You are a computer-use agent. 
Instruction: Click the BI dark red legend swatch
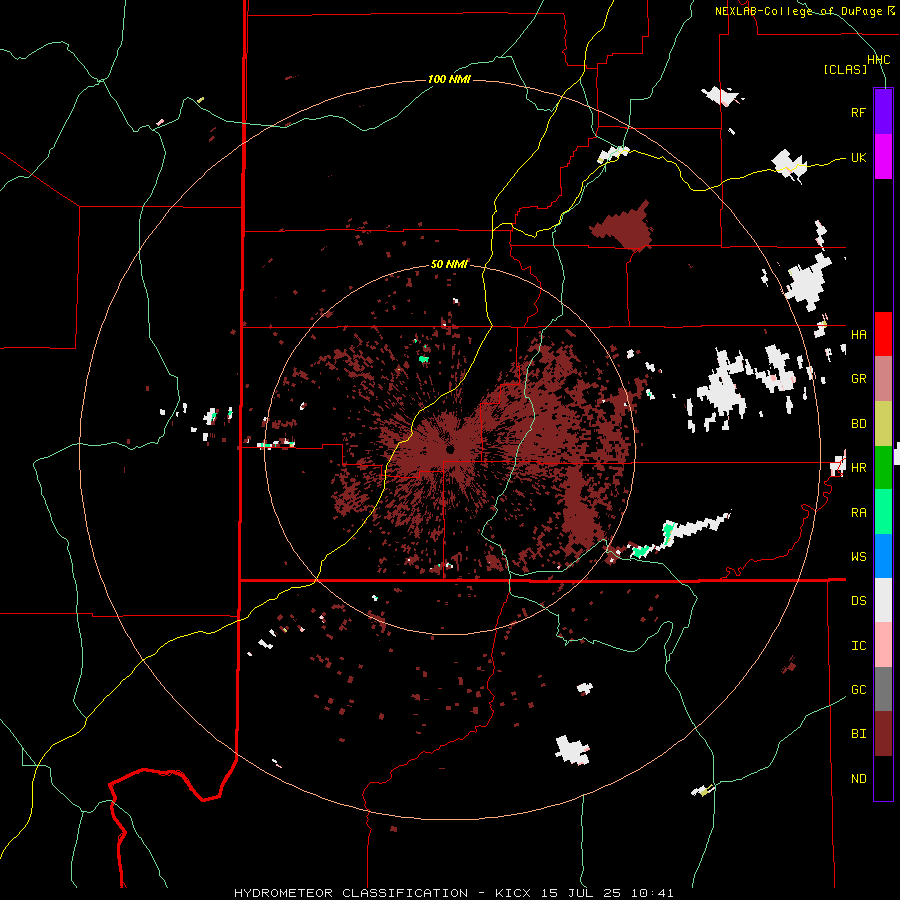pos(883,734)
